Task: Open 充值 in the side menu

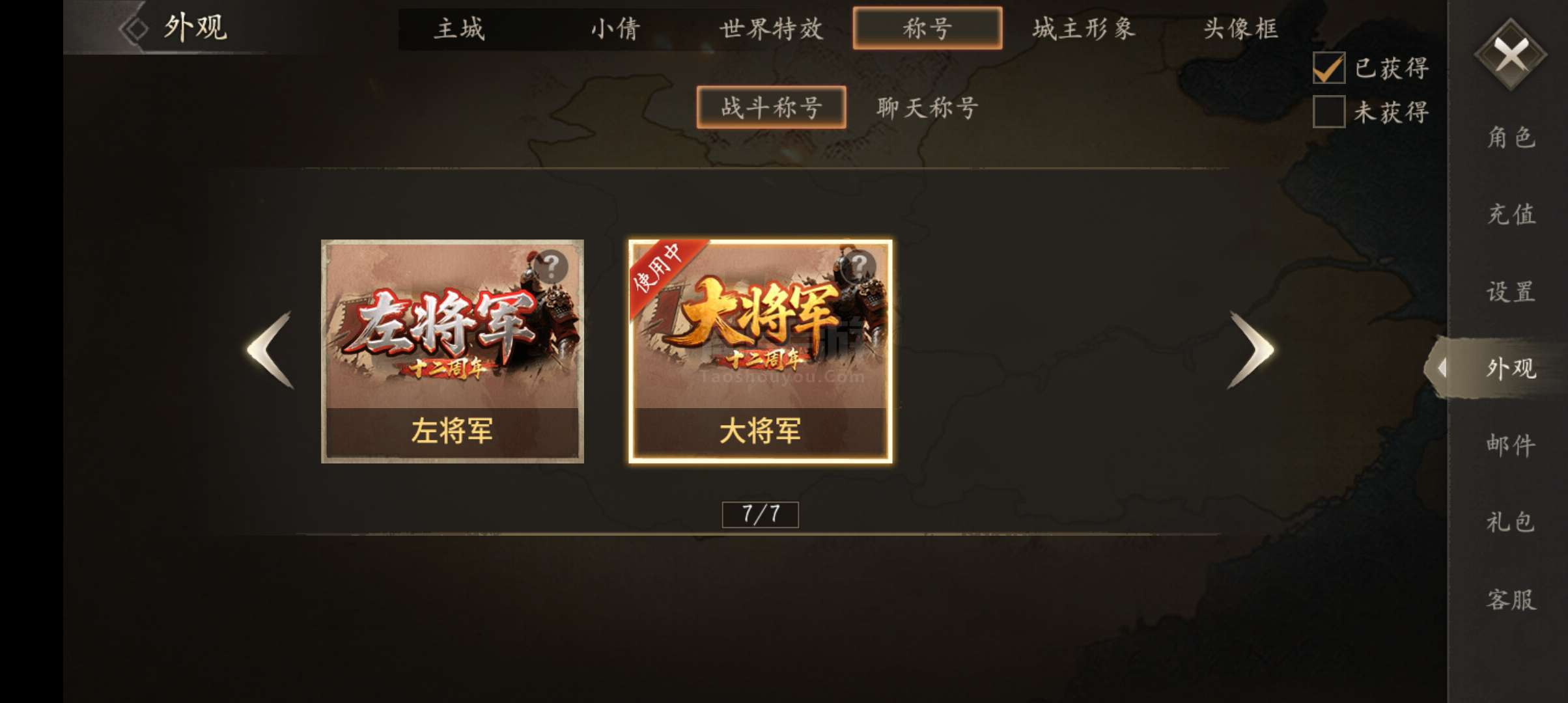Action: [1511, 214]
